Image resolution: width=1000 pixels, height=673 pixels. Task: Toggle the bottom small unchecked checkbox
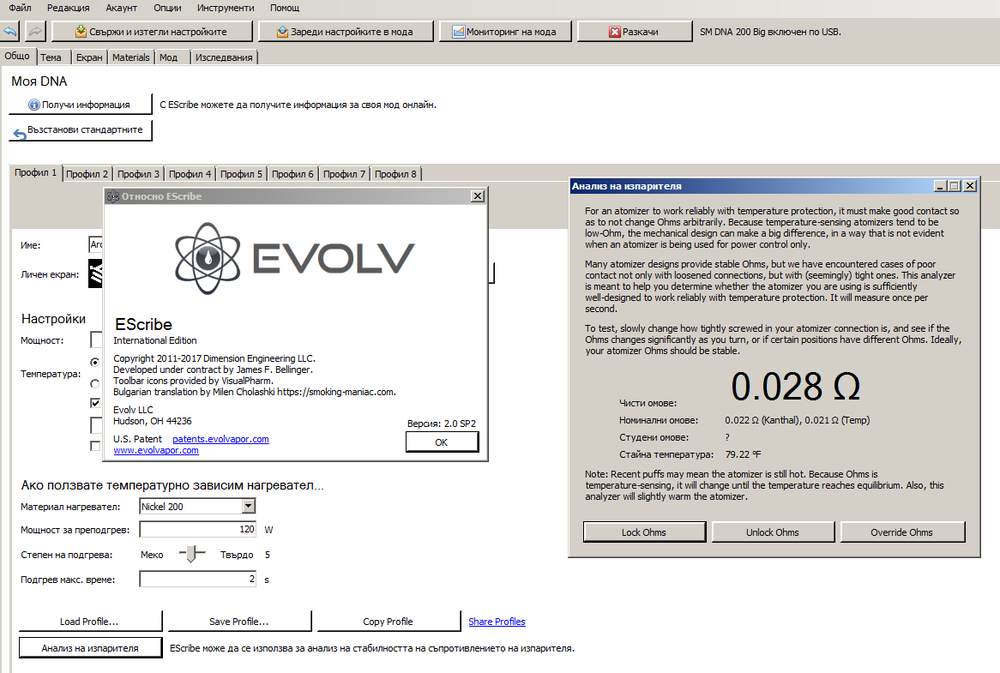[x=95, y=446]
